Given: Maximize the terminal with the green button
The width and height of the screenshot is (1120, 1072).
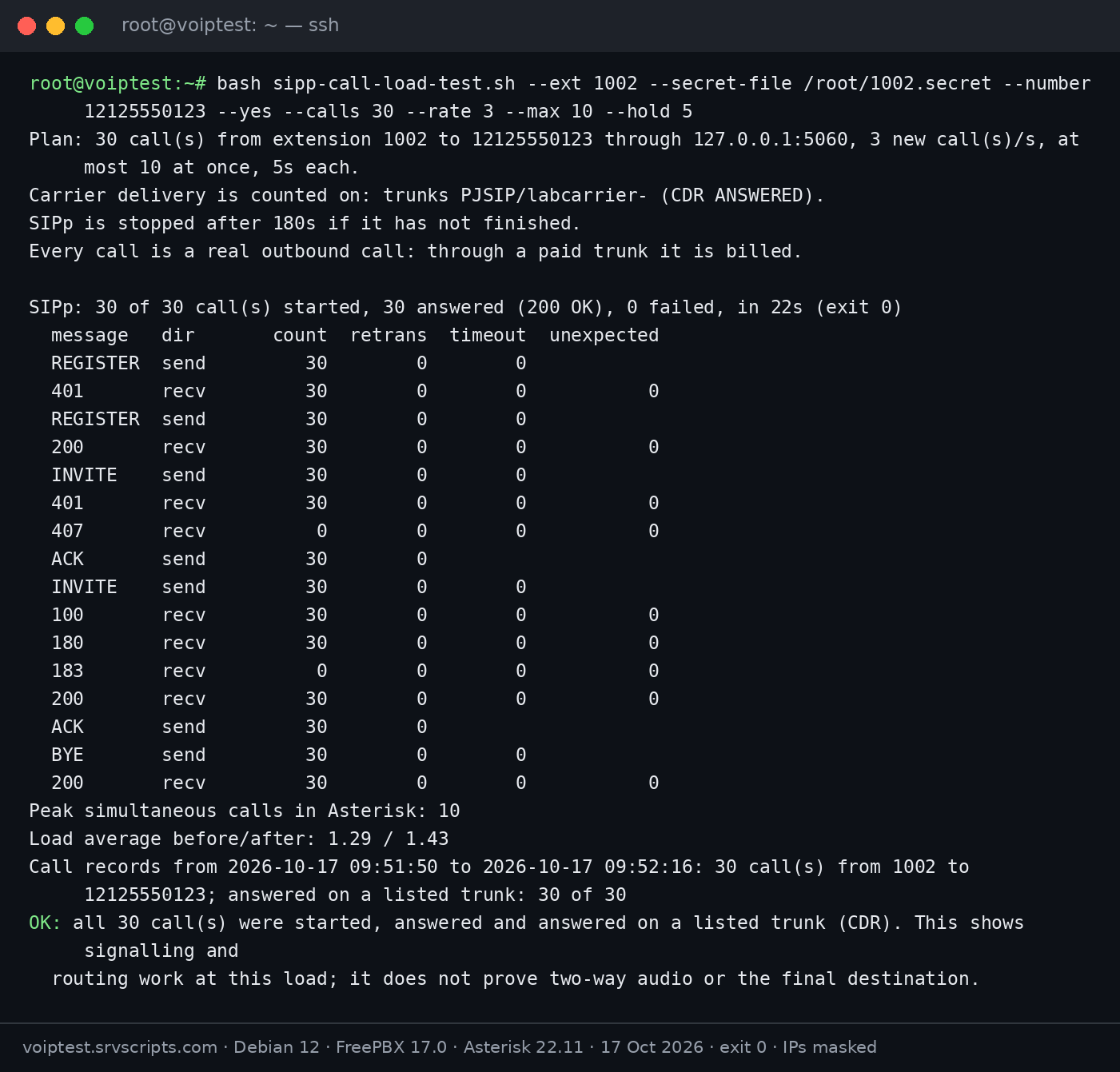Looking at the screenshot, I should (84, 26).
